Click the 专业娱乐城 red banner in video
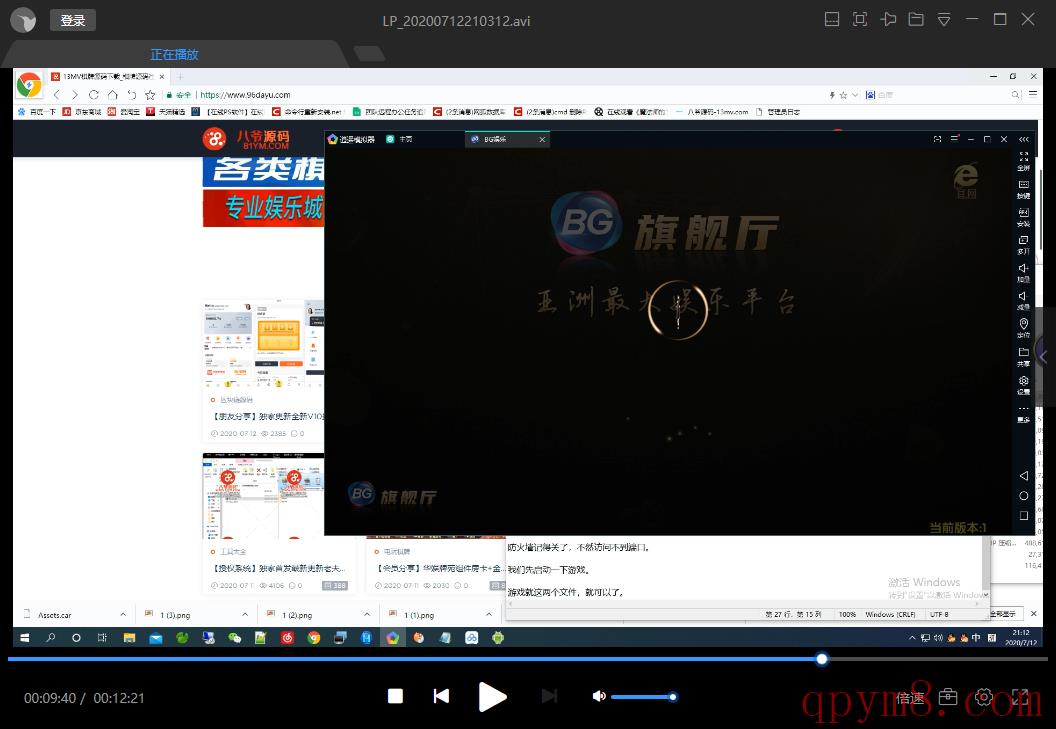This screenshot has height=729, width=1056. point(263,208)
